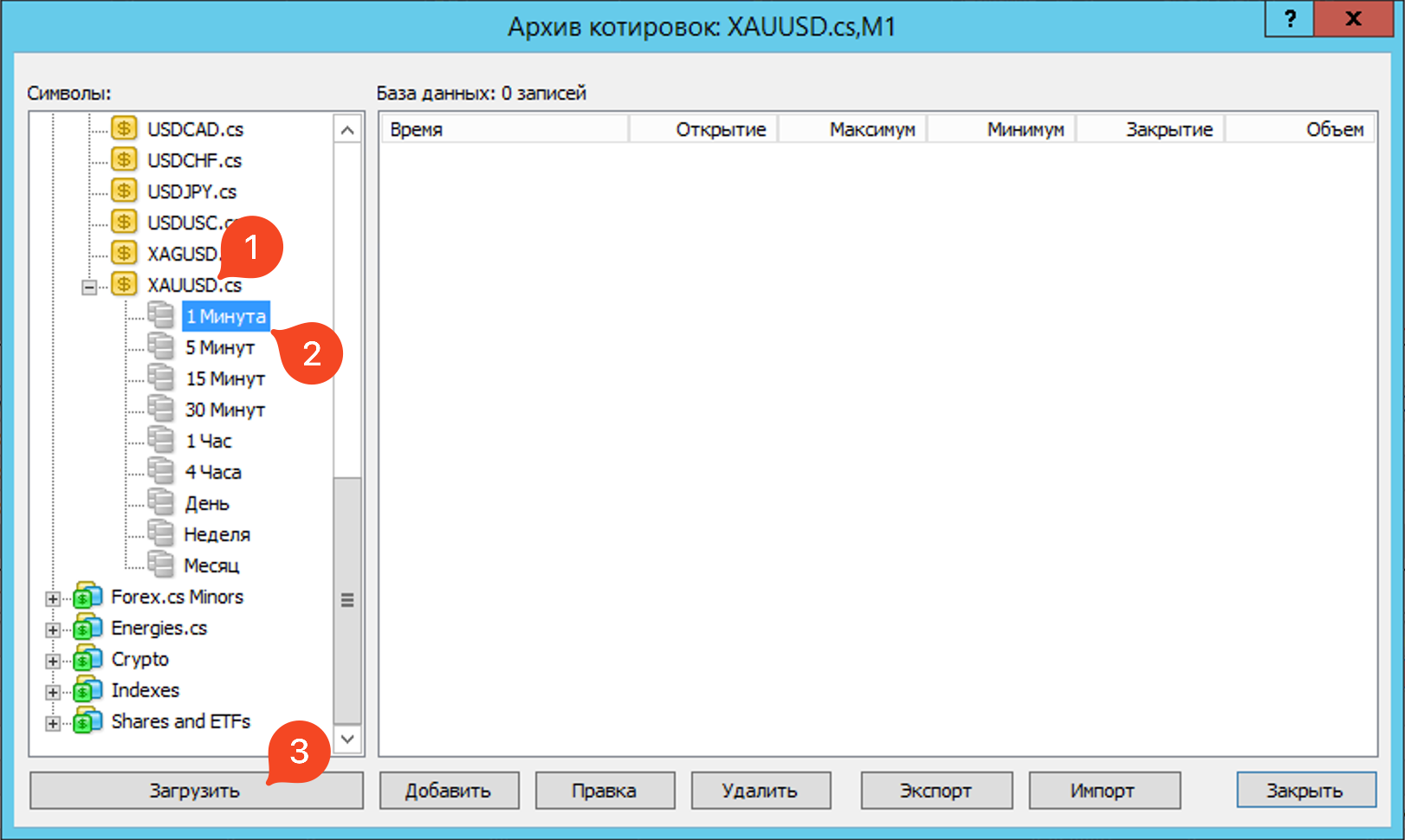Select the День timeframe entry
Image resolution: width=1405 pixels, height=840 pixels.
(207, 503)
